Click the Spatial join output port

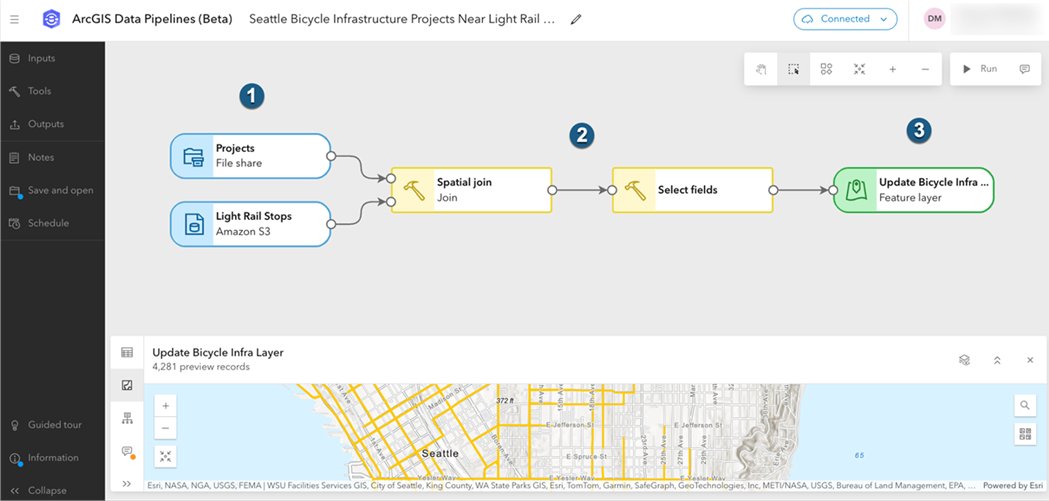[x=552, y=190]
